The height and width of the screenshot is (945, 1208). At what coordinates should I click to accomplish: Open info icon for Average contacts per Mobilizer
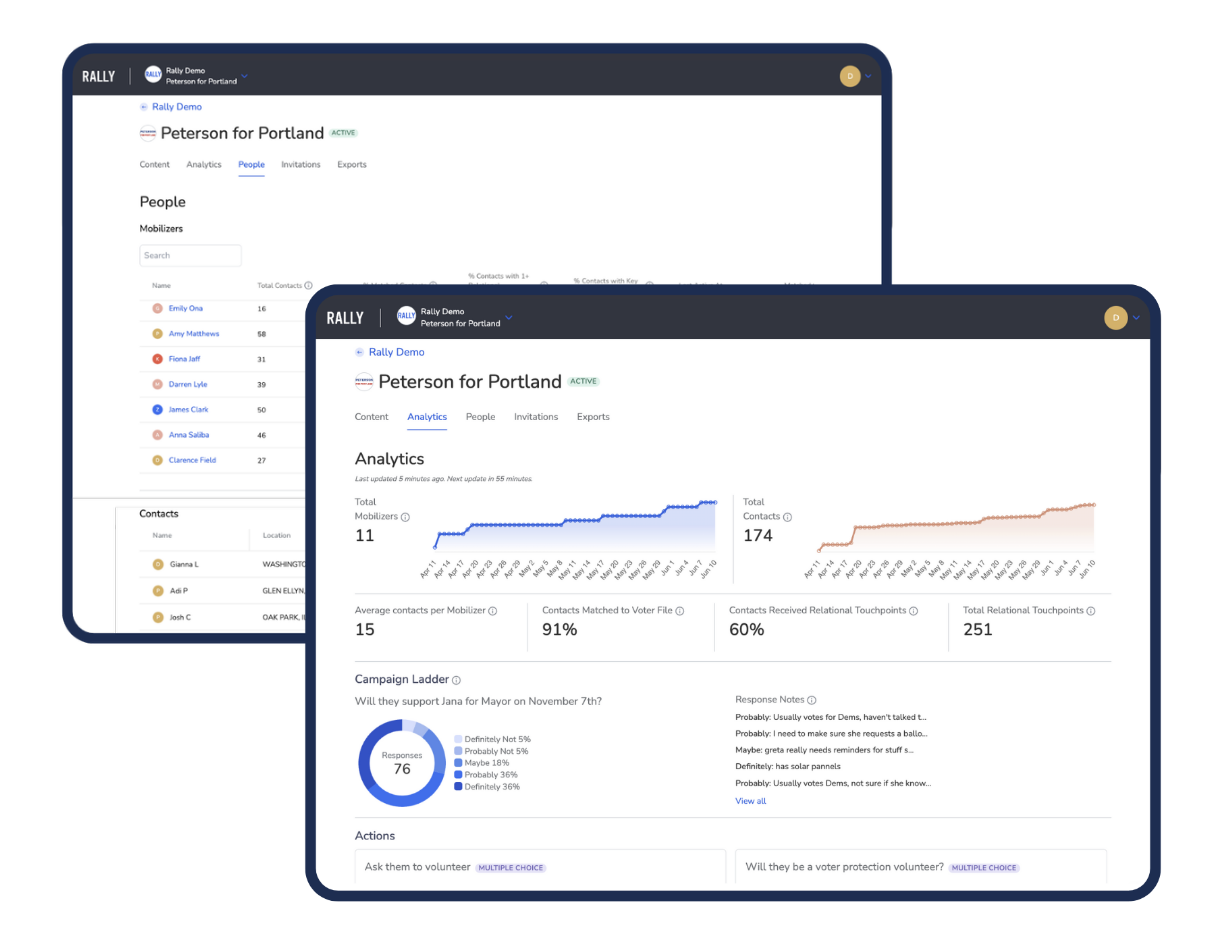(492, 611)
